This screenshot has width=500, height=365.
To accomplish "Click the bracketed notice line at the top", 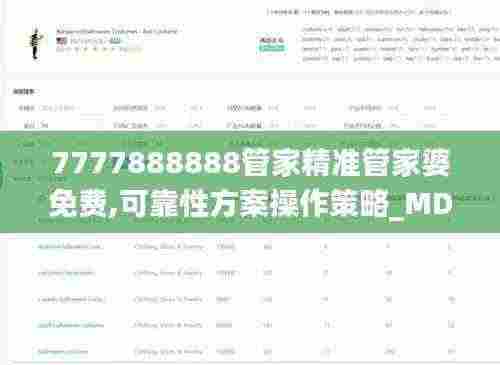I will pos(359,13).
